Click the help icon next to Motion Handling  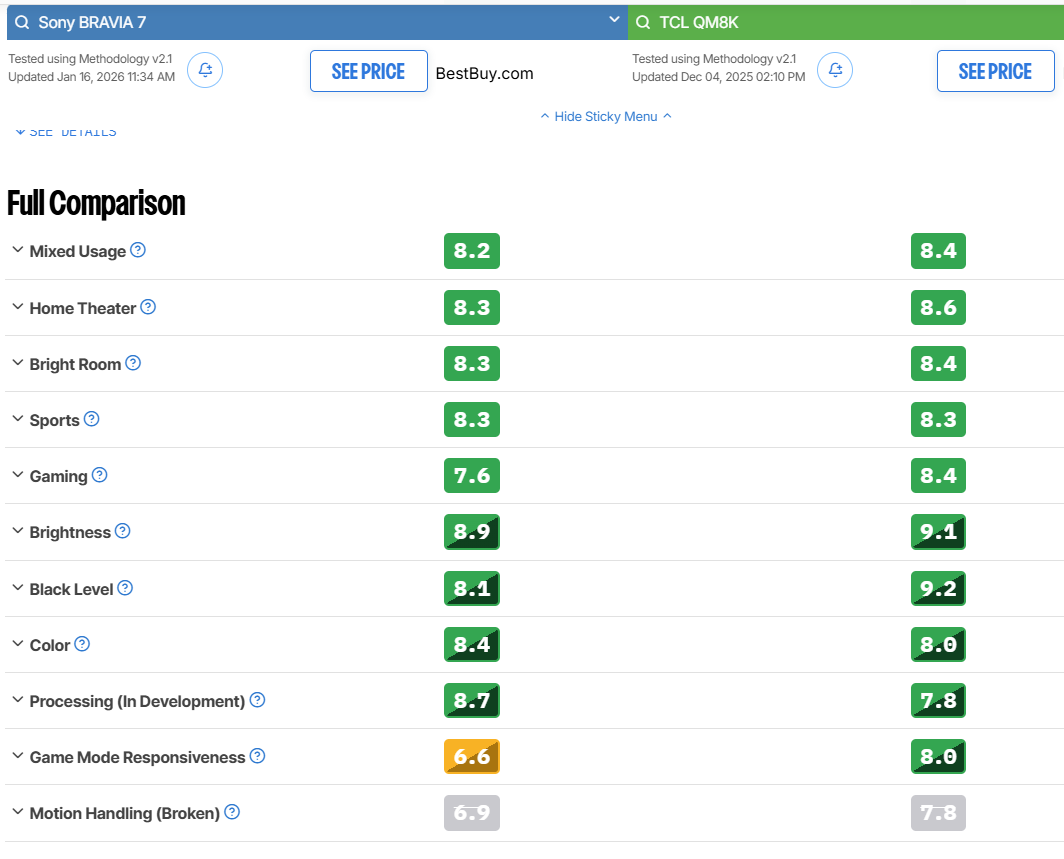(232, 812)
